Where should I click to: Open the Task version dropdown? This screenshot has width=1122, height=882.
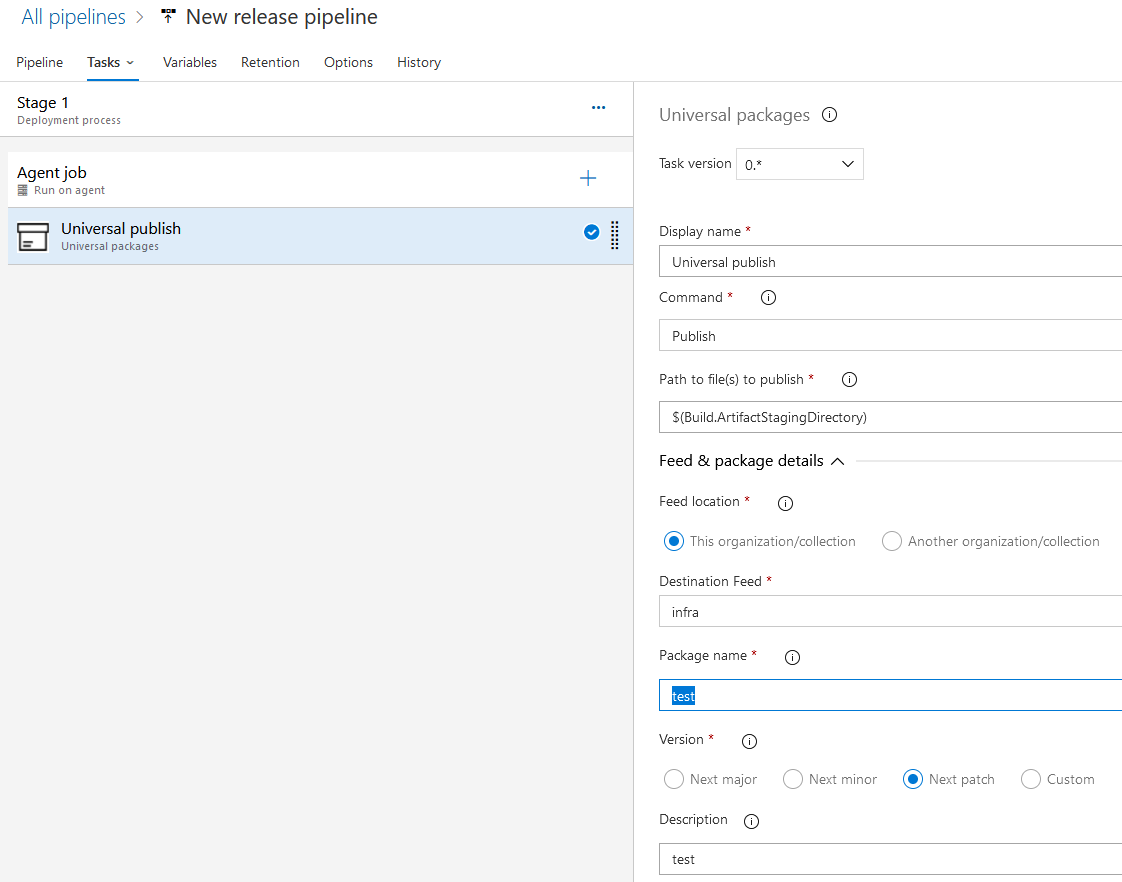pyautogui.click(x=799, y=163)
